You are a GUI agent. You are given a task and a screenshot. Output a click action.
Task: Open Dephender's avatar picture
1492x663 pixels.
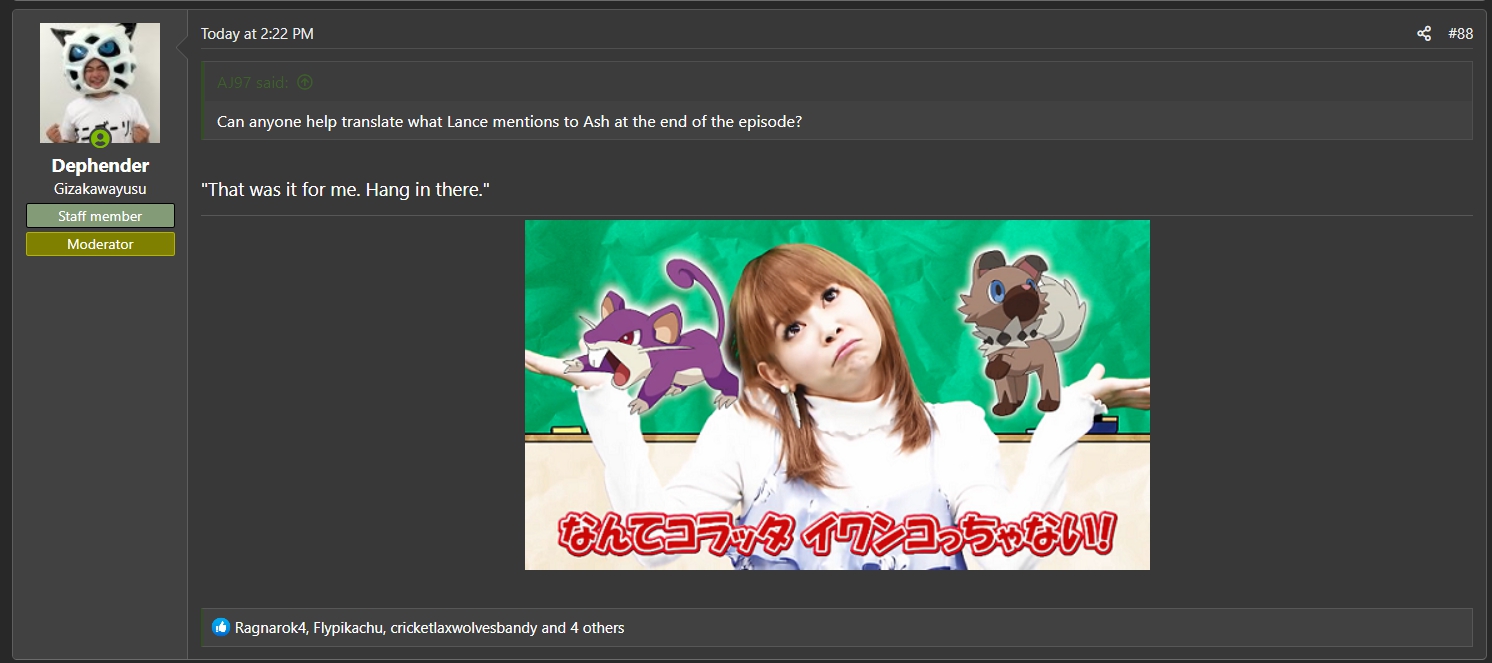(x=100, y=83)
